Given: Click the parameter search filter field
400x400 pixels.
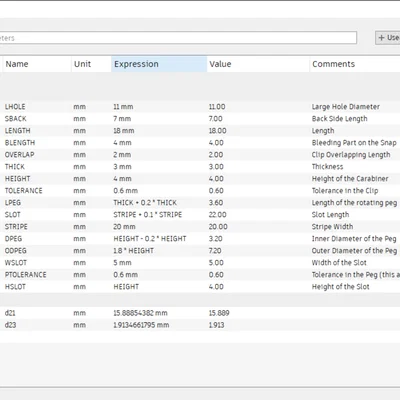Looking at the screenshot, I should pyautogui.click(x=178, y=38).
